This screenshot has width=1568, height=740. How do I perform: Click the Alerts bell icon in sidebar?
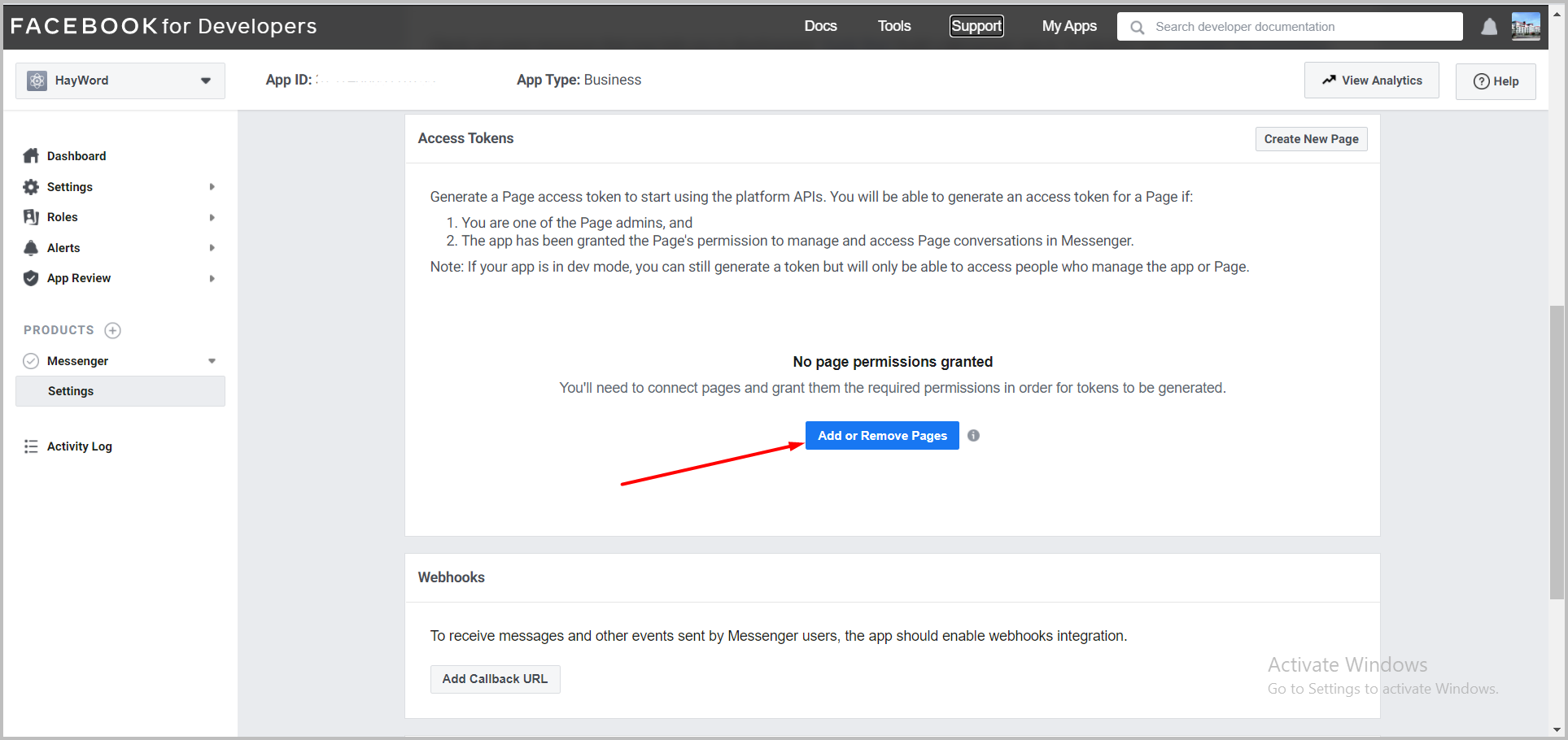pyautogui.click(x=31, y=248)
